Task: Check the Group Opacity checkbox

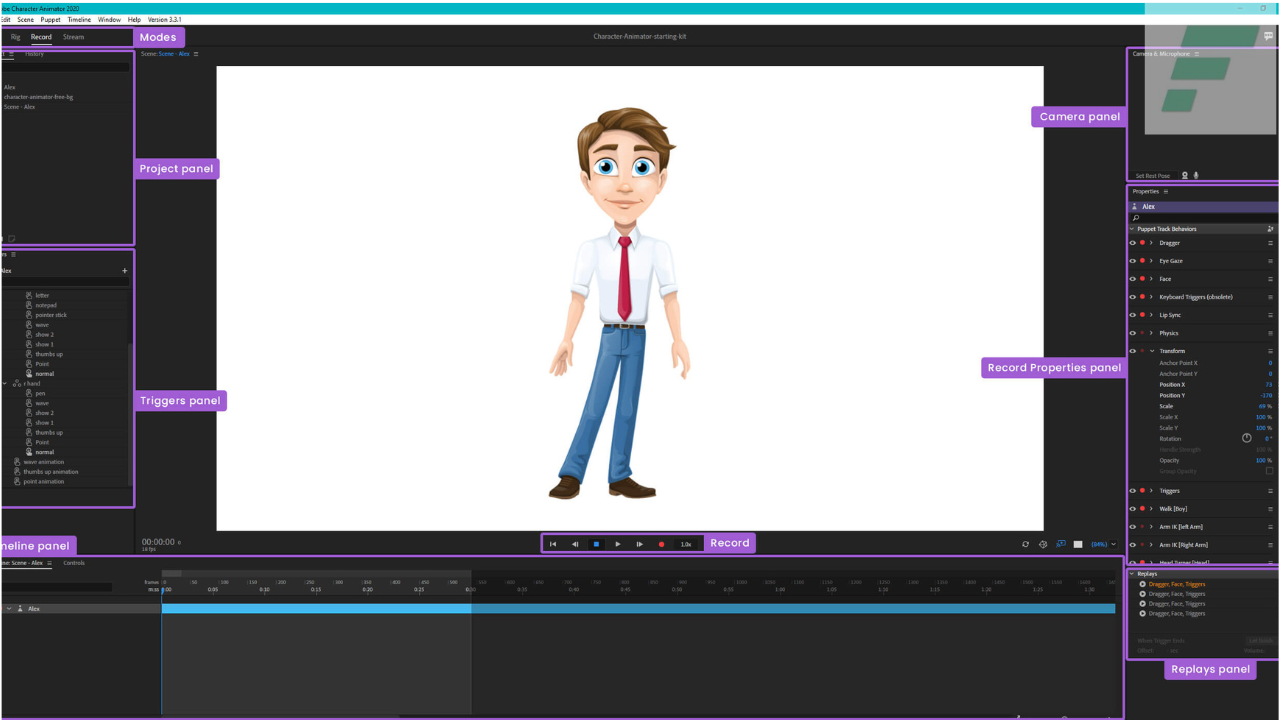Action: (x=1270, y=471)
